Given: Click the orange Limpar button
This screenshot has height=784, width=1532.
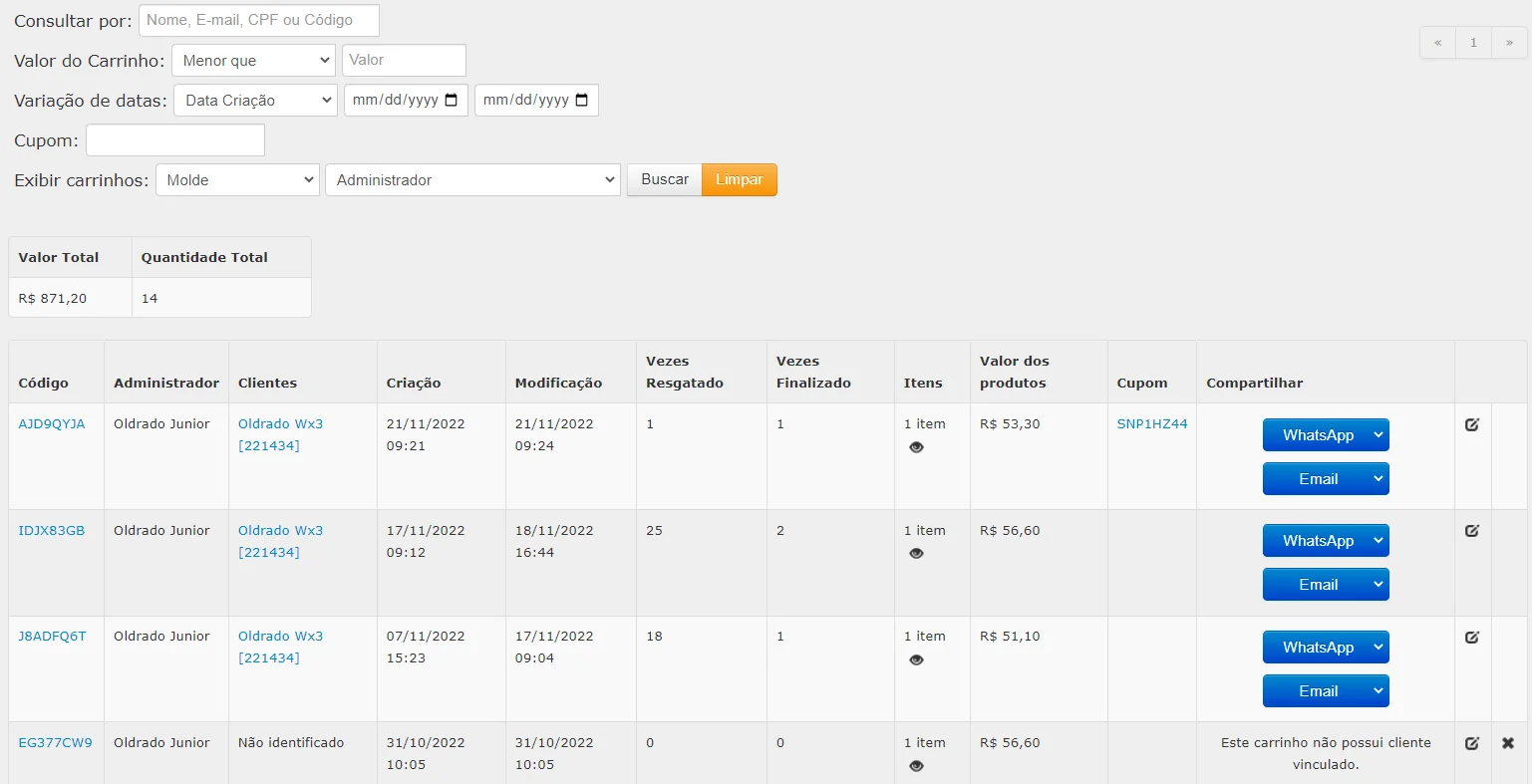Looking at the screenshot, I should [740, 180].
